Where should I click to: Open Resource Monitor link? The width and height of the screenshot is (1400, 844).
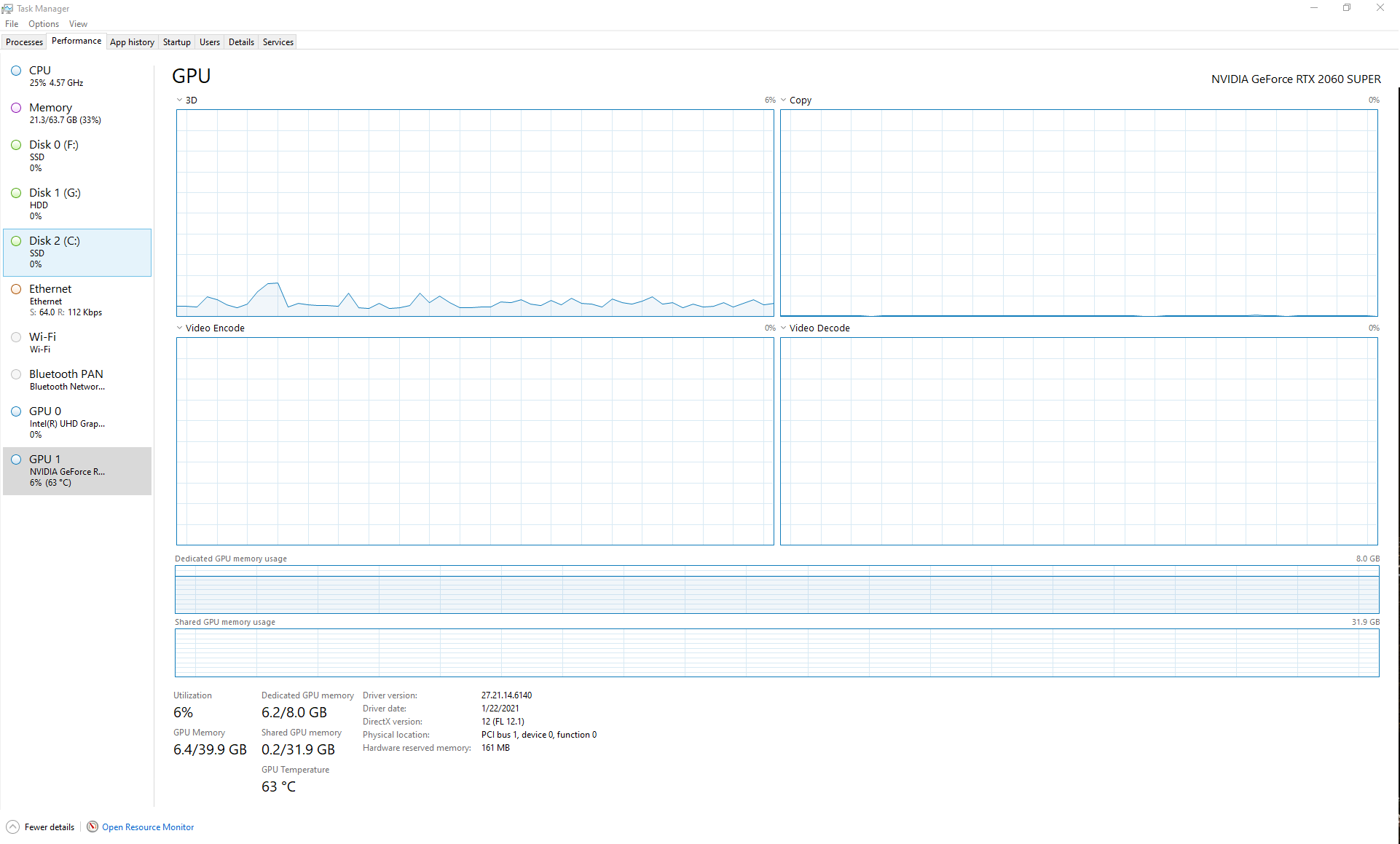pyautogui.click(x=148, y=827)
